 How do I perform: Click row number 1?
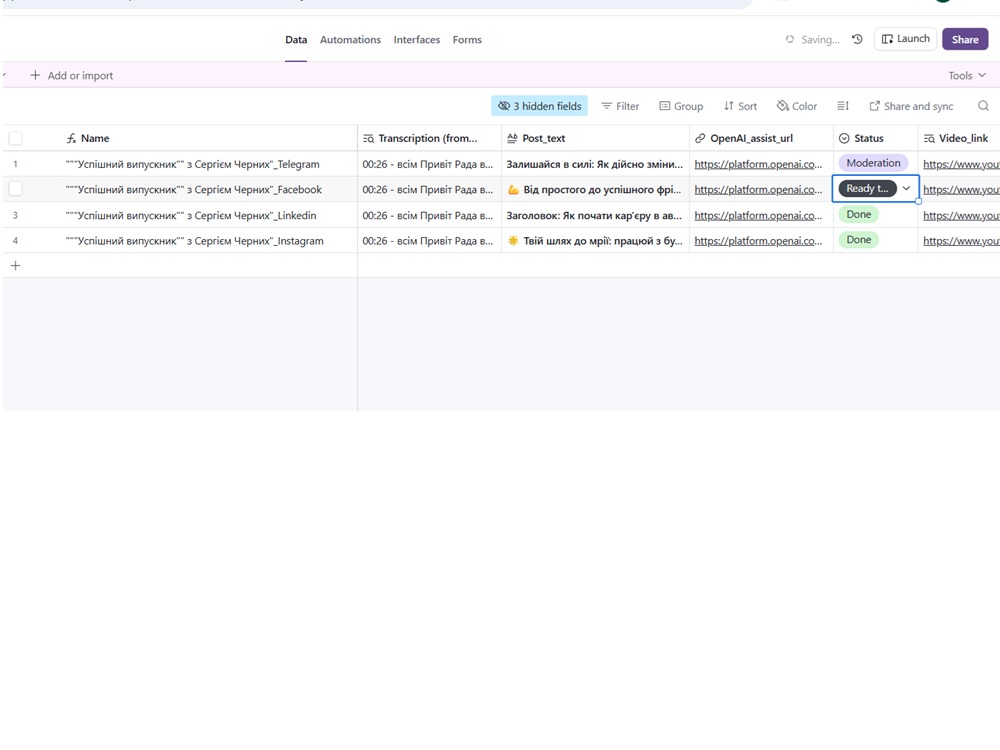[x=15, y=164]
